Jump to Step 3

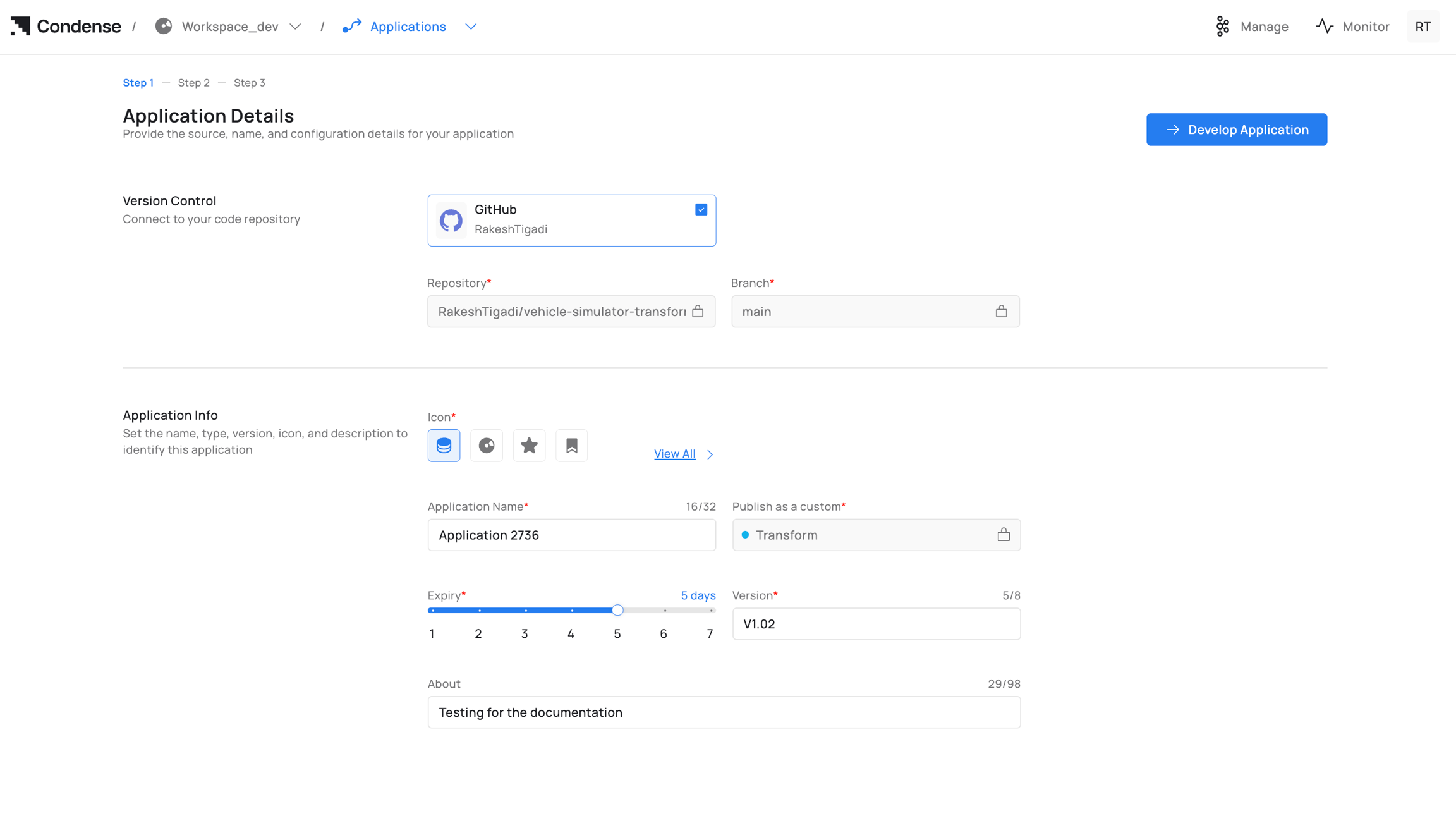(249, 83)
